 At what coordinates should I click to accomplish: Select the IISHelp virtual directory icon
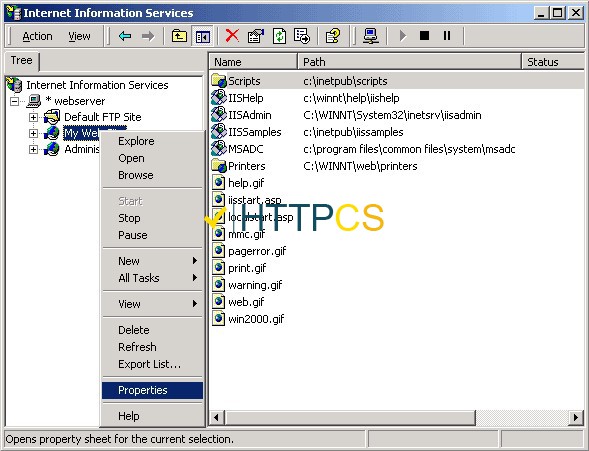pyautogui.click(x=219, y=98)
